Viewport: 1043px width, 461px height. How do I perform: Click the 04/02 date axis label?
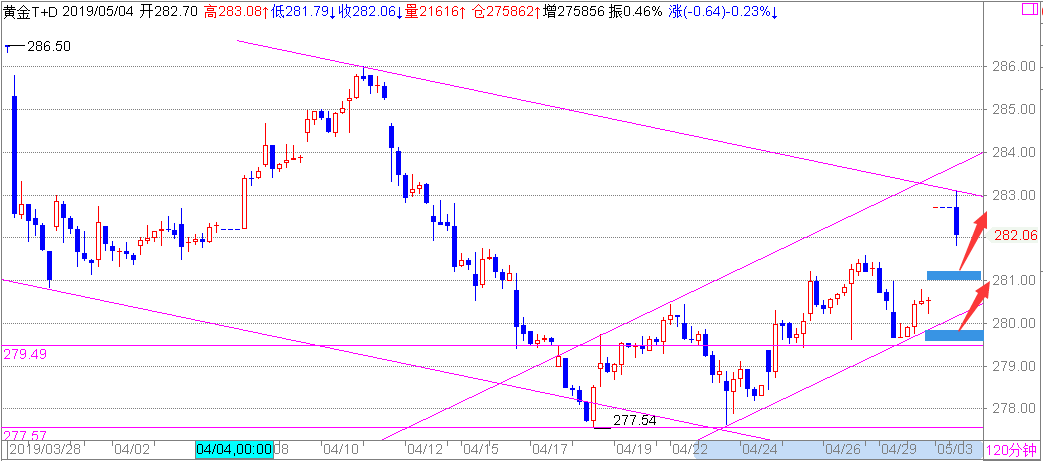point(134,449)
